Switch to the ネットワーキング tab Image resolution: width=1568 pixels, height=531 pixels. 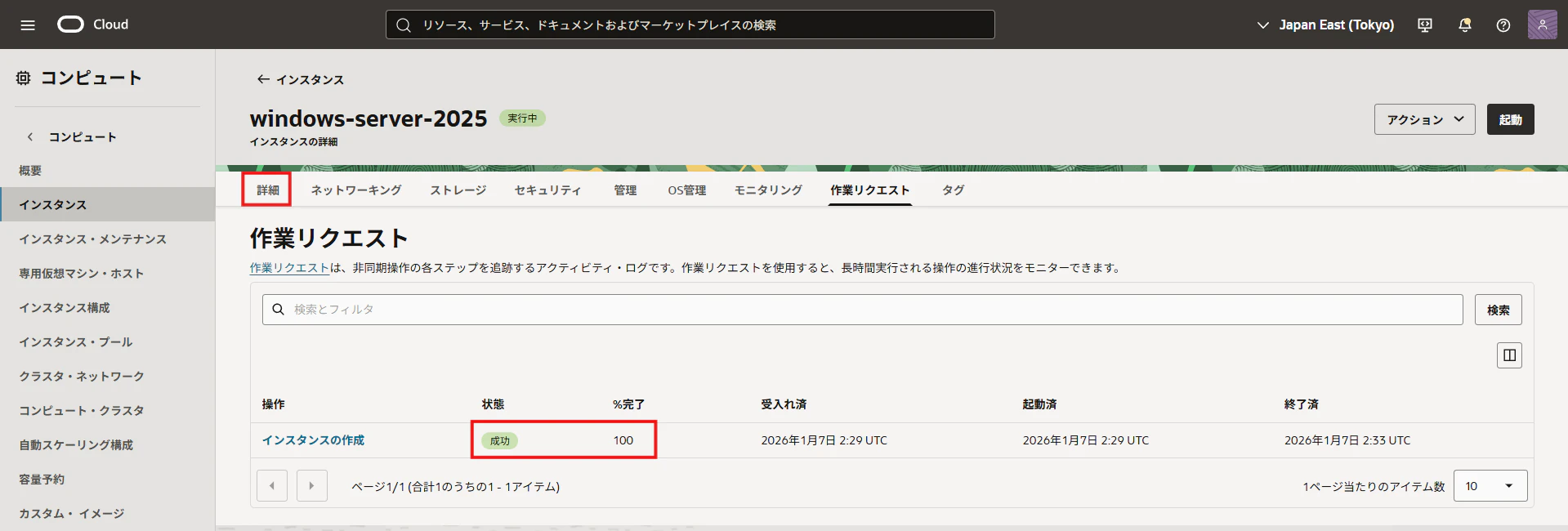pos(356,190)
